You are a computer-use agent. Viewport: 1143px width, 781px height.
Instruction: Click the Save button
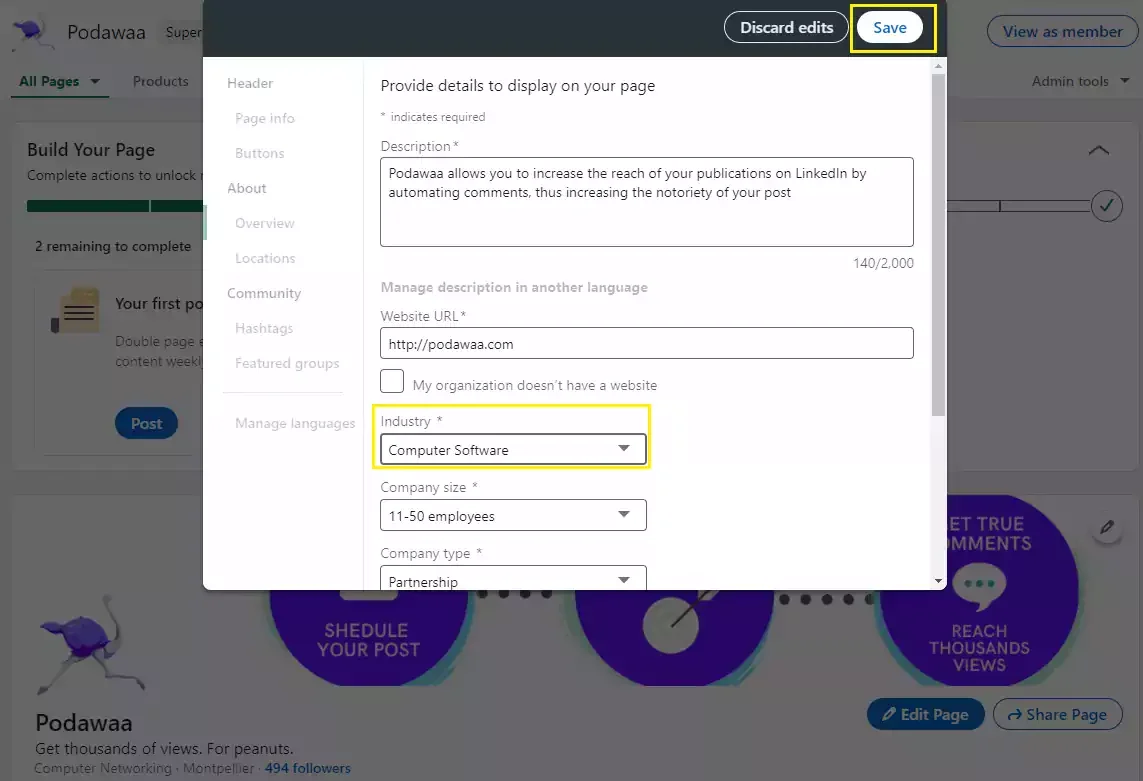(x=889, y=28)
